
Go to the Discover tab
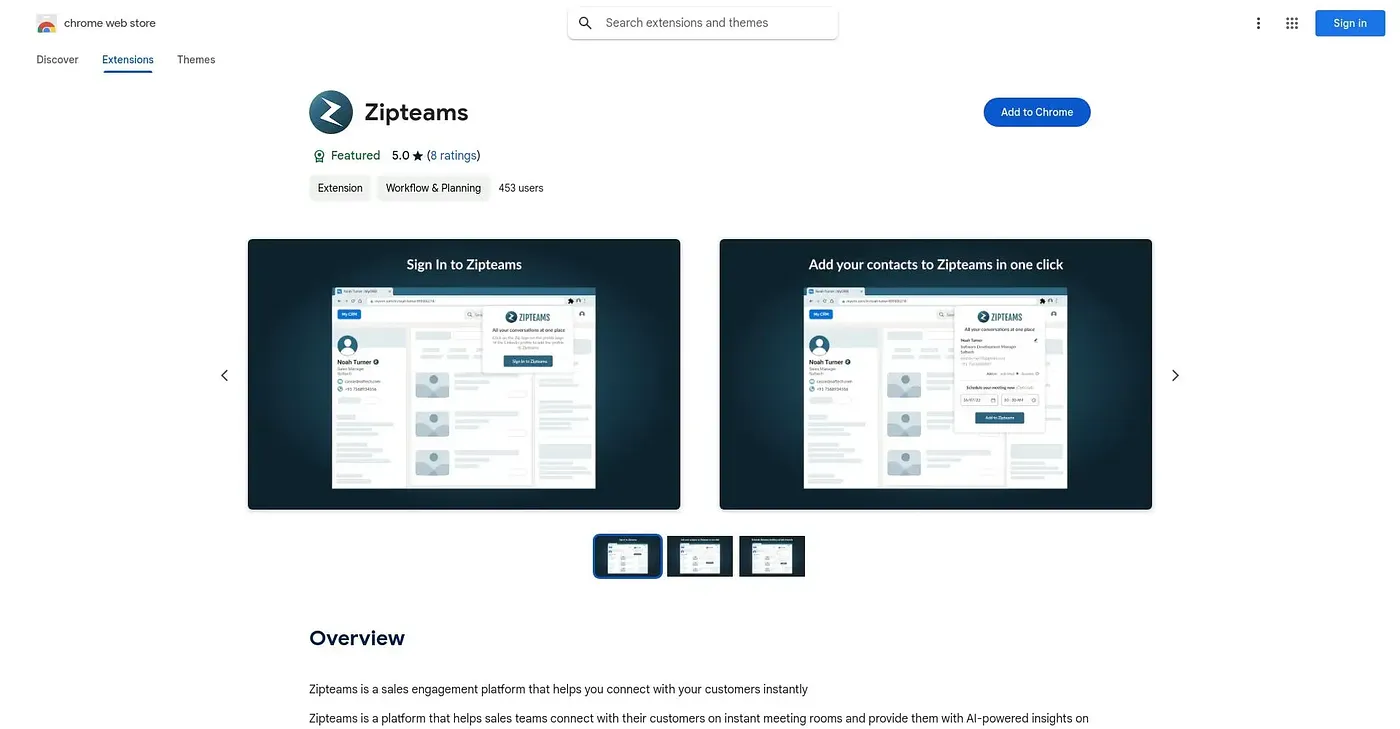pyautogui.click(x=58, y=60)
